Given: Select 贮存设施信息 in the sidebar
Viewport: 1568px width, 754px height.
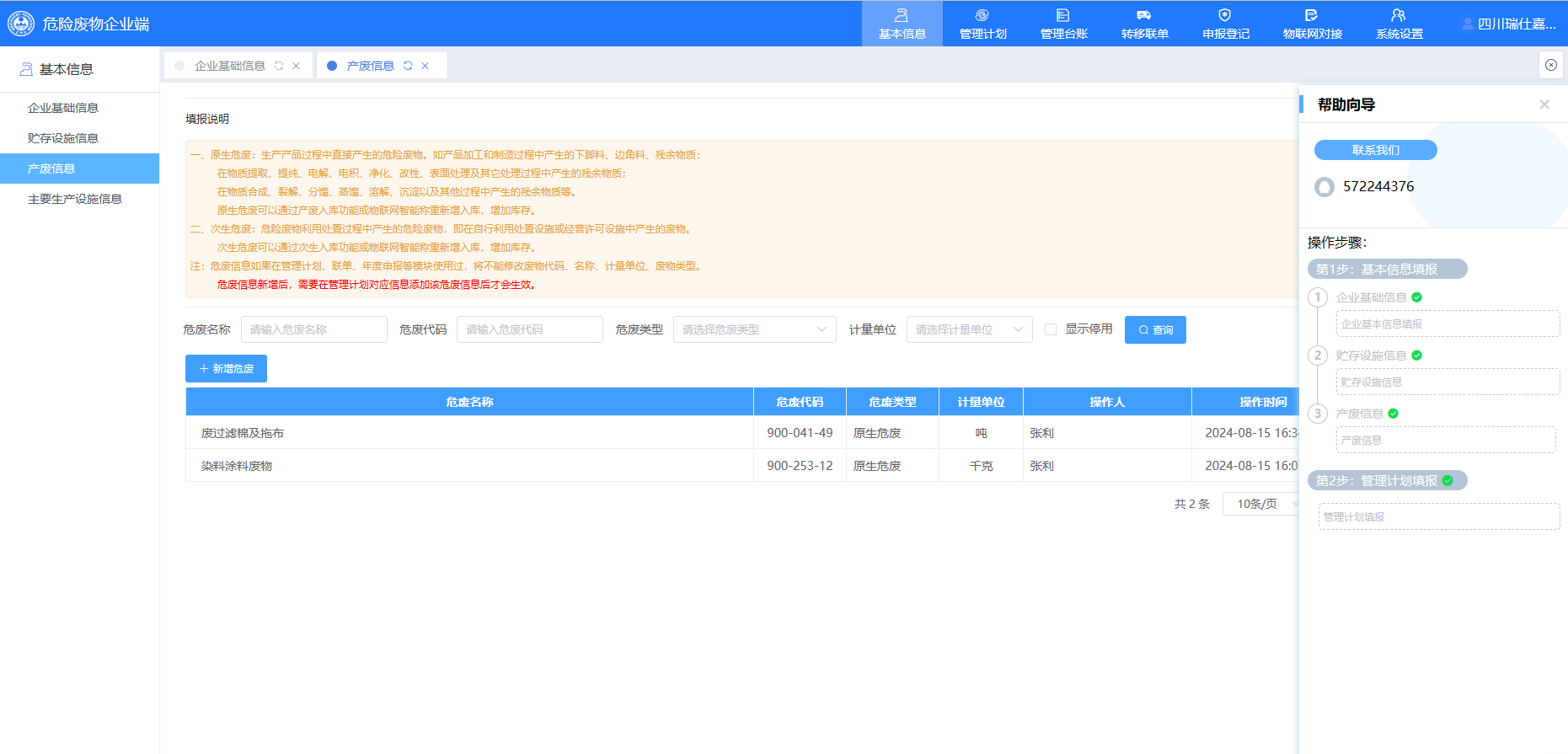Looking at the screenshot, I should click(x=63, y=138).
